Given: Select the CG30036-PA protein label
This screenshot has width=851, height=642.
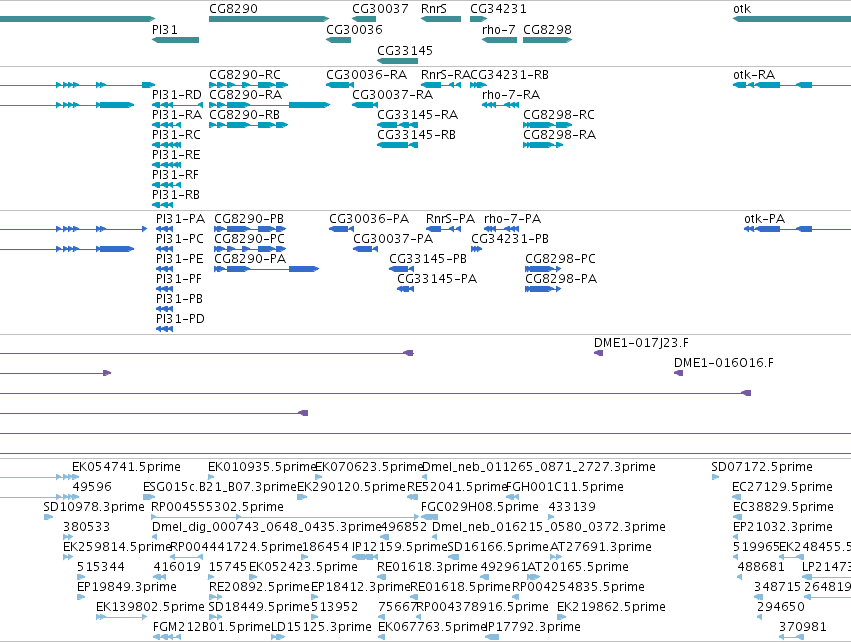Looking at the screenshot, I should coord(369,219).
